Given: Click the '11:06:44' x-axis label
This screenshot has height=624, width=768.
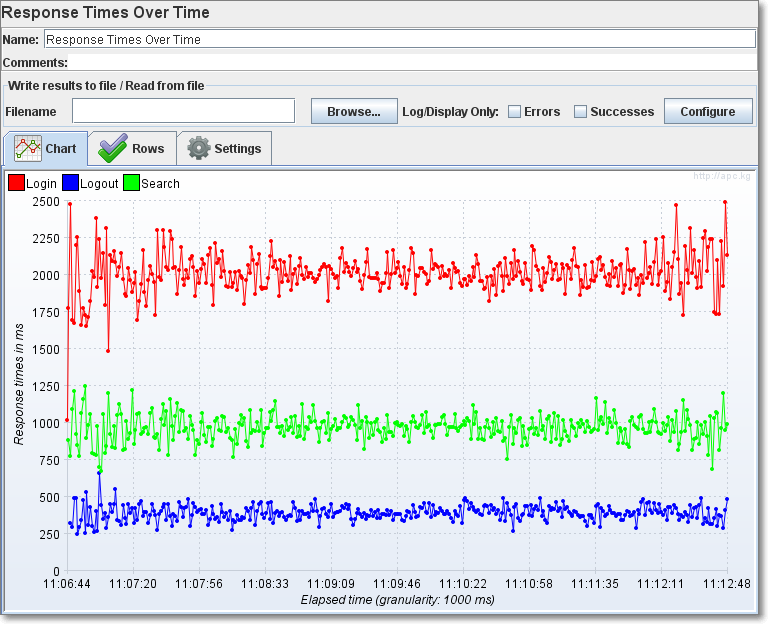Looking at the screenshot, I should click(x=67, y=584).
